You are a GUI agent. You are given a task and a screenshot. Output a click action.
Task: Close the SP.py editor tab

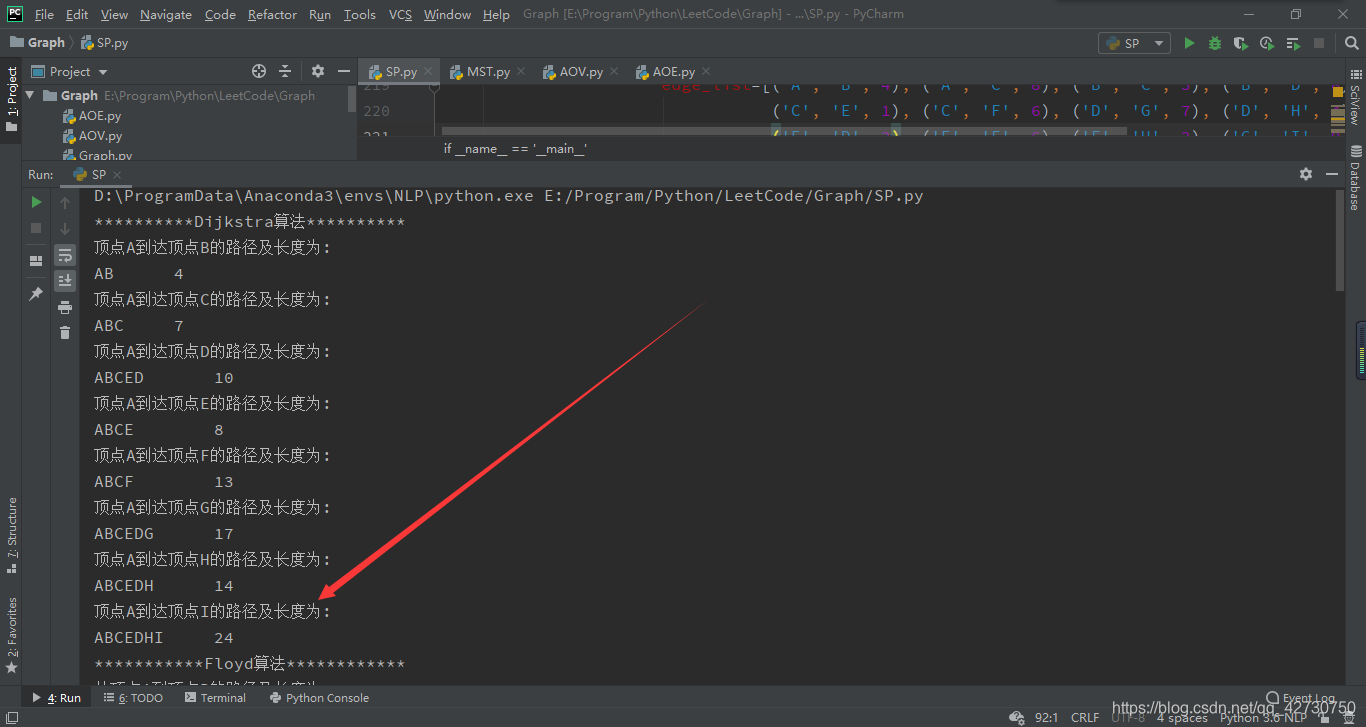click(428, 72)
